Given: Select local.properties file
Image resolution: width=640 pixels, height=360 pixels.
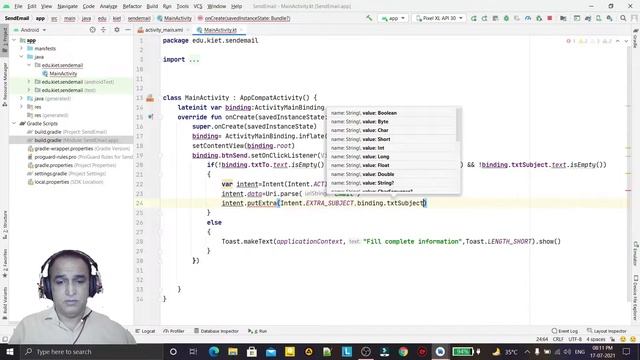Looking at the screenshot, I should (x=65, y=182).
